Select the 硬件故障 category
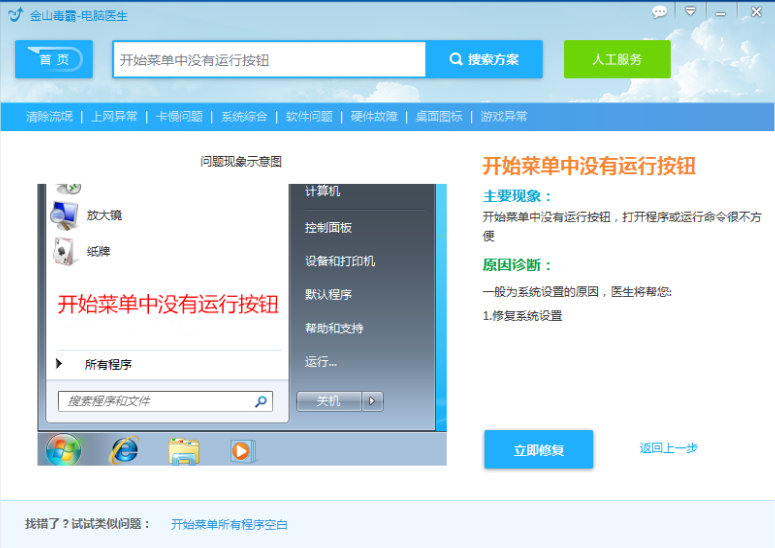 (x=374, y=117)
